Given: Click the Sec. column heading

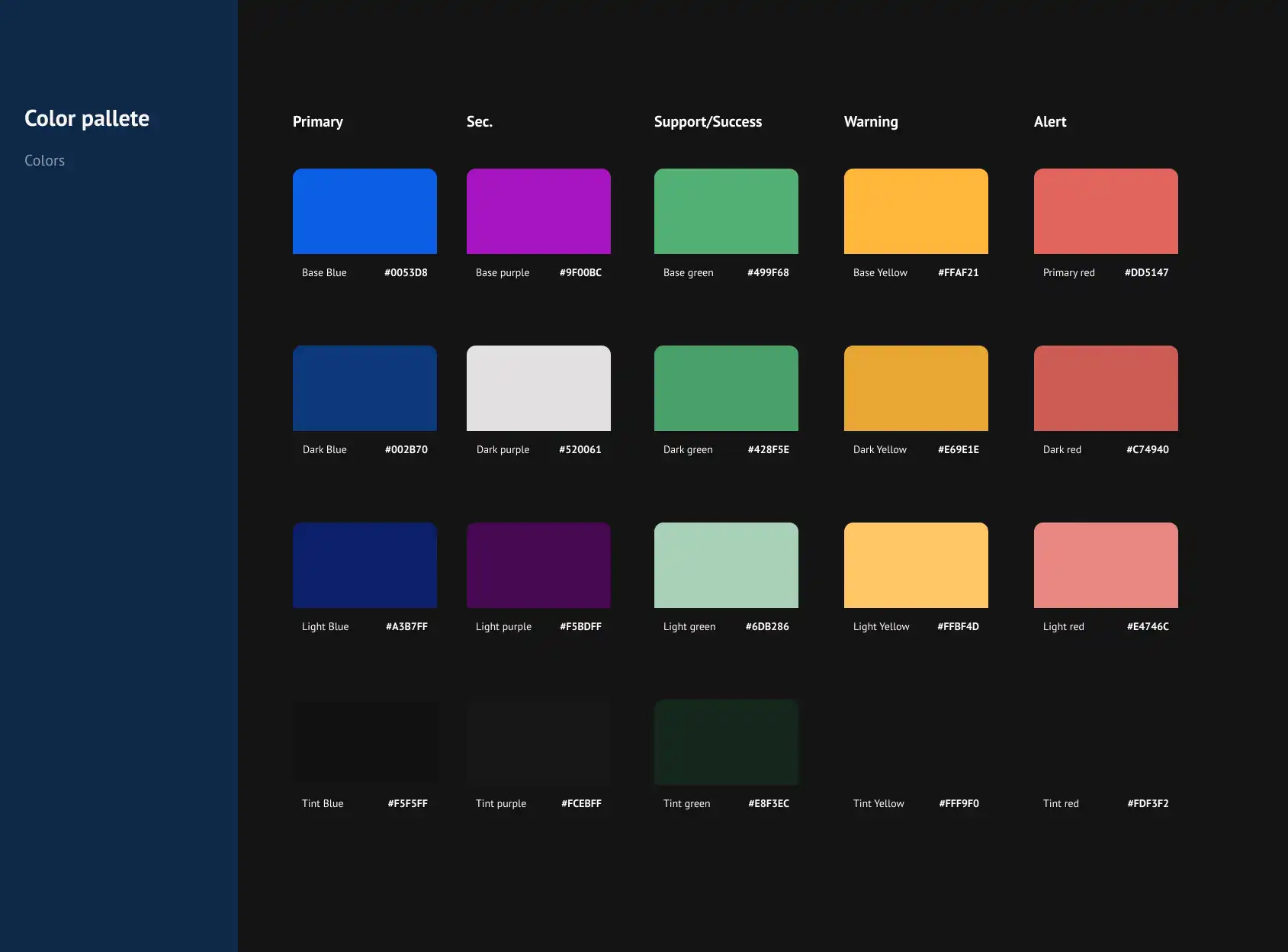Looking at the screenshot, I should (x=480, y=122).
